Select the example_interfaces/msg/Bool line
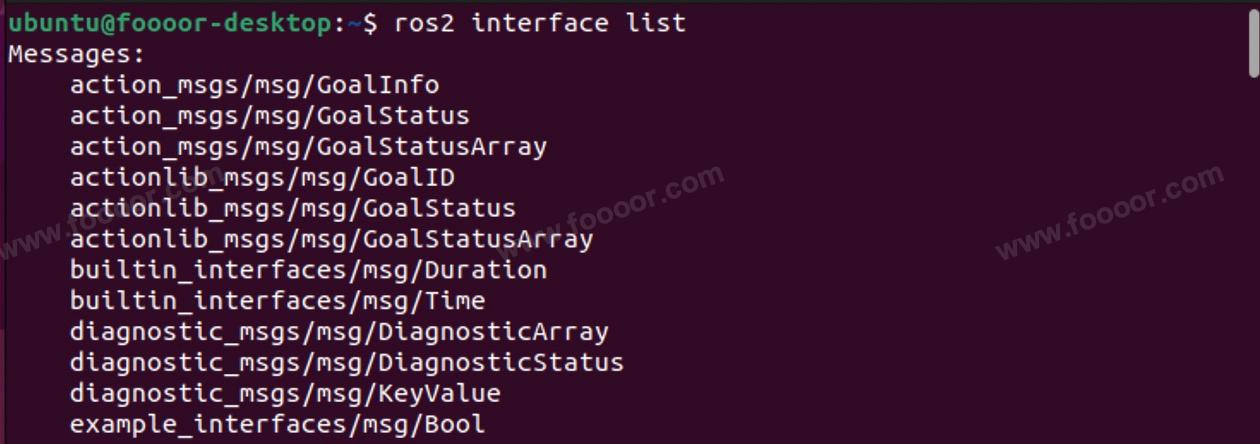The width and height of the screenshot is (1260, 444). (277, 424)
